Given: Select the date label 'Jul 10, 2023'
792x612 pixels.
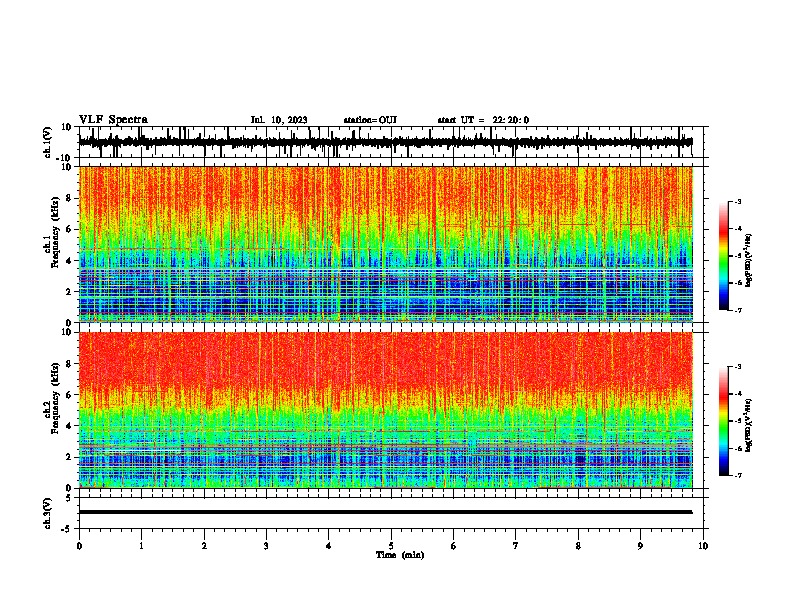Looking at the screenshot, I should (279, 120).
